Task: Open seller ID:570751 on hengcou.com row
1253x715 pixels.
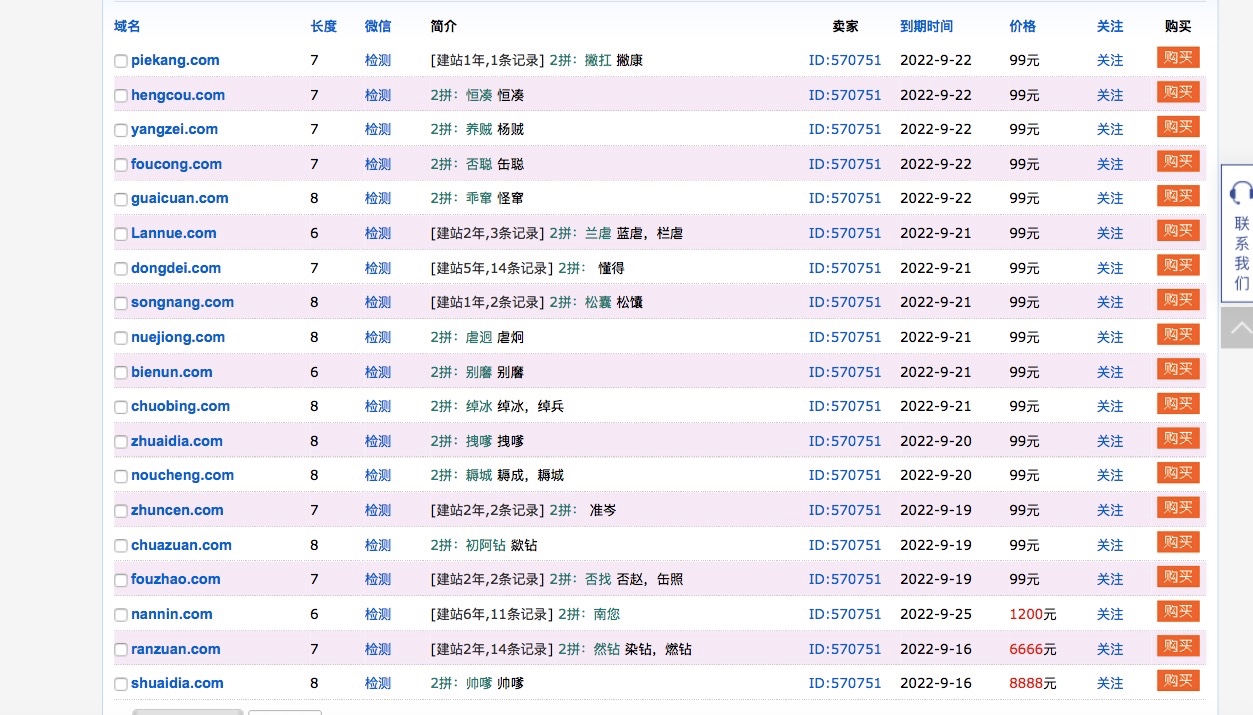Action: coord(844,95)
